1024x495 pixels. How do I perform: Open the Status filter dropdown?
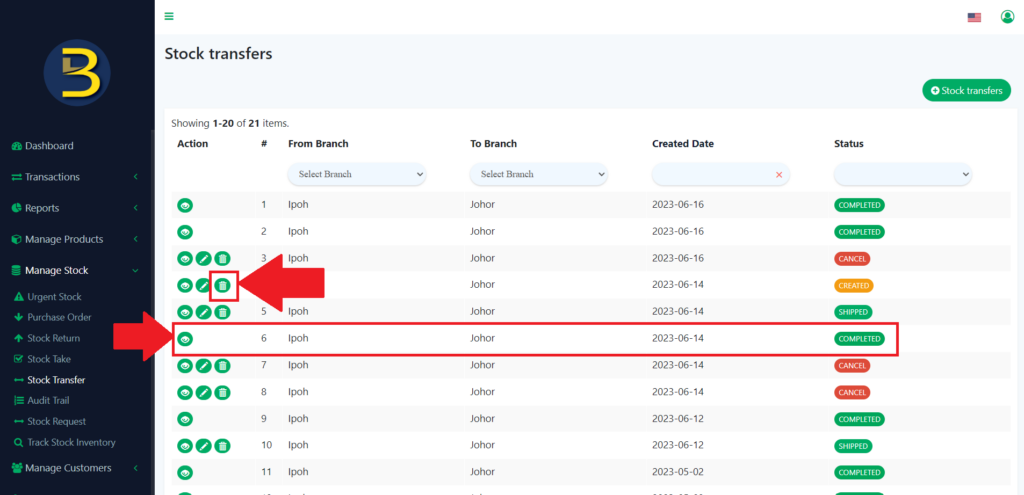pyautogui.click(x=903, y=174)
